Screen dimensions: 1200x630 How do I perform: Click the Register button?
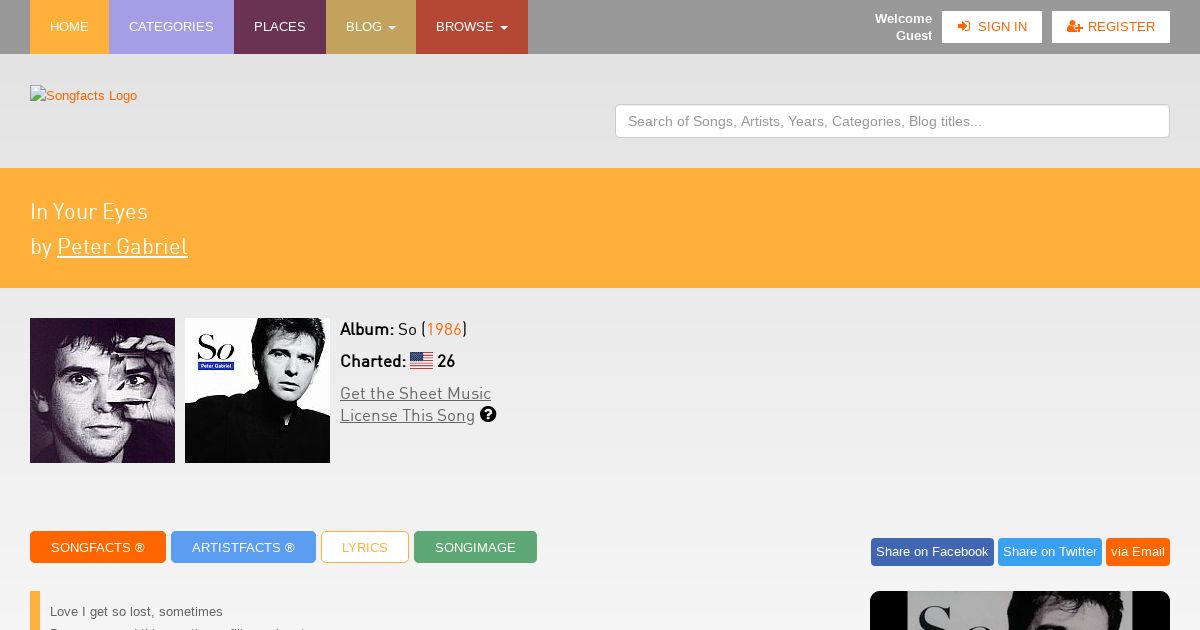1111,27
